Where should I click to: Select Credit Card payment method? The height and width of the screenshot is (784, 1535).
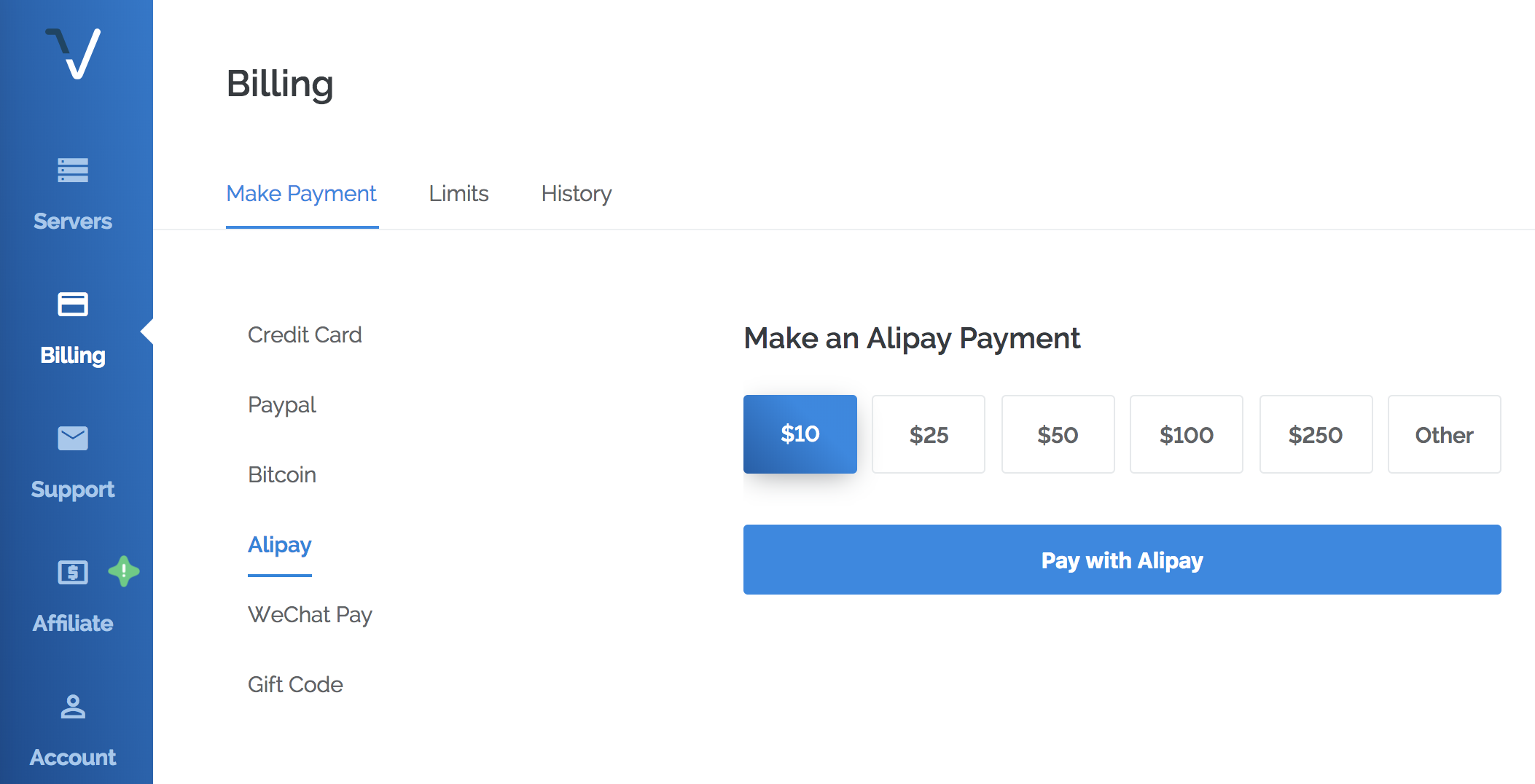(305, 335)
